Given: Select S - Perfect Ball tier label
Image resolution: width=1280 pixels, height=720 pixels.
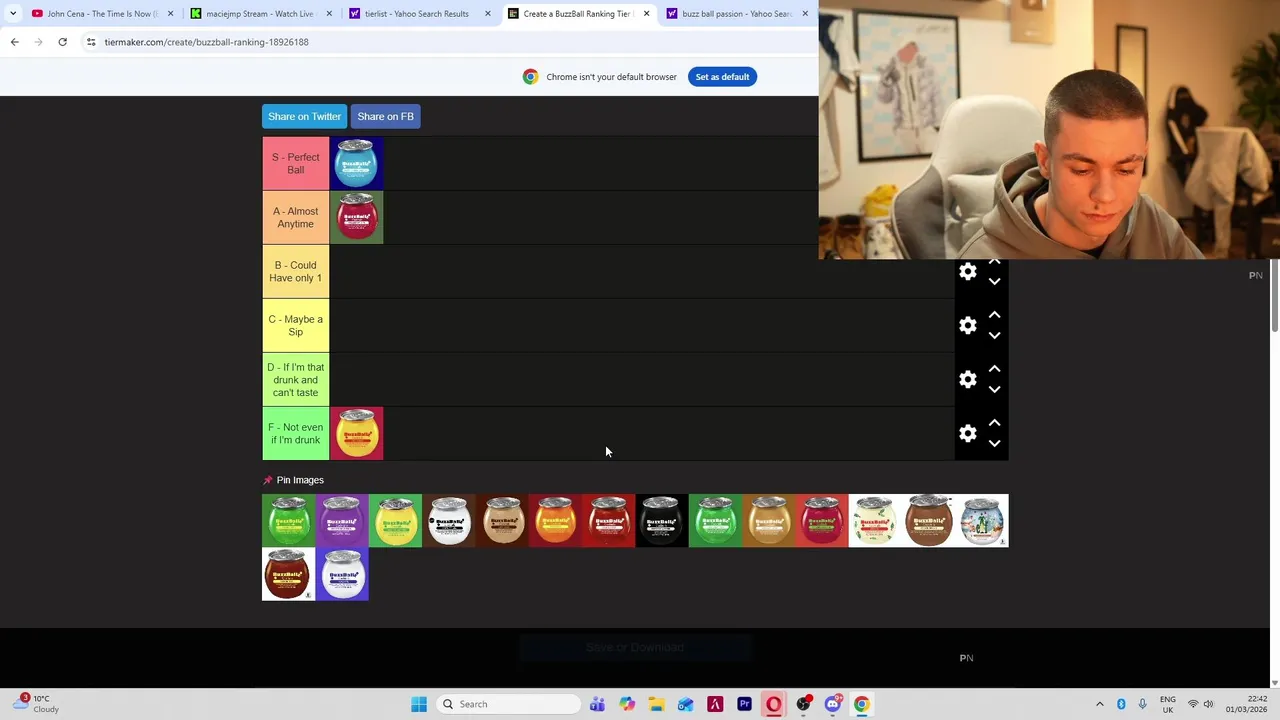Looking at the screenshot, I should pyautogui.click(x=296, y=163).
